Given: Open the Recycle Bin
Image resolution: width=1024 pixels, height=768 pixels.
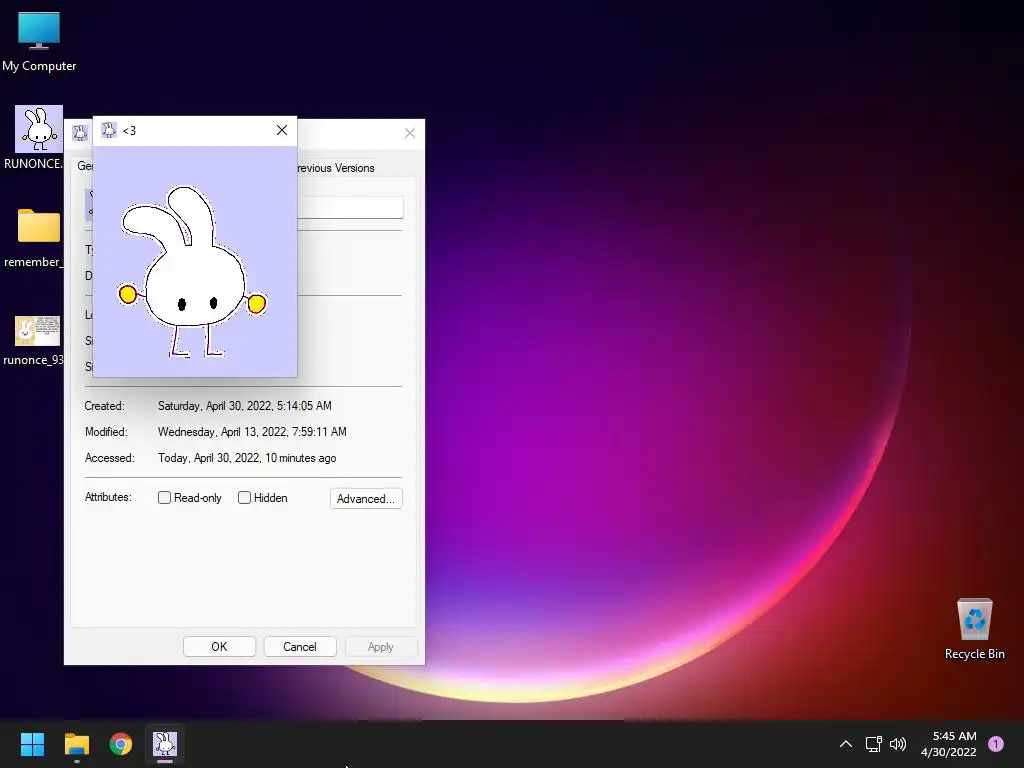Looking at the screenshot, I should (x=974, y=629).
